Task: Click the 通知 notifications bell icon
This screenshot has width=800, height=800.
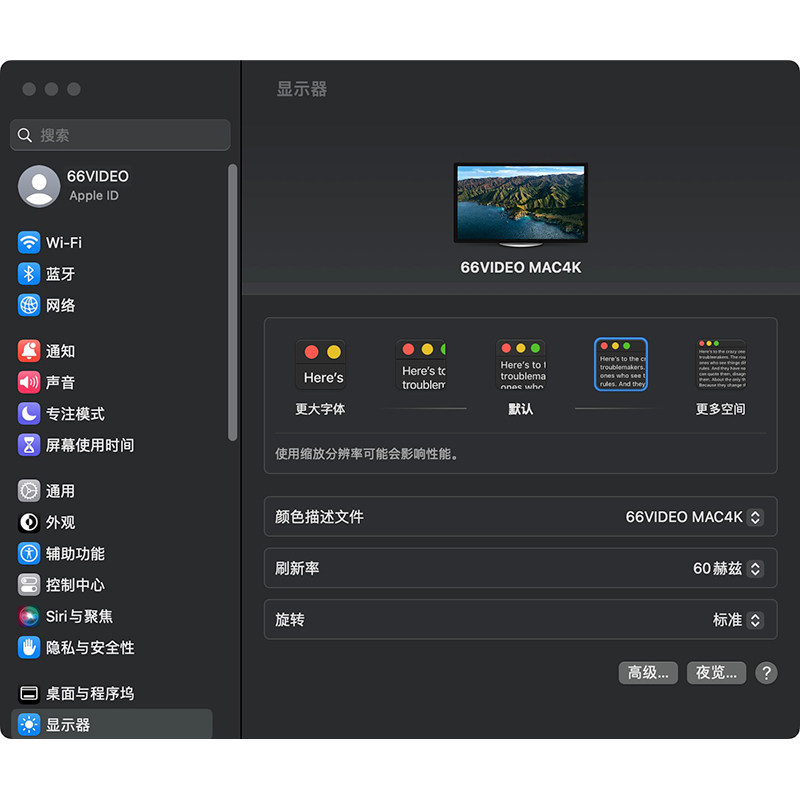Action: click(x=29, y=351)
